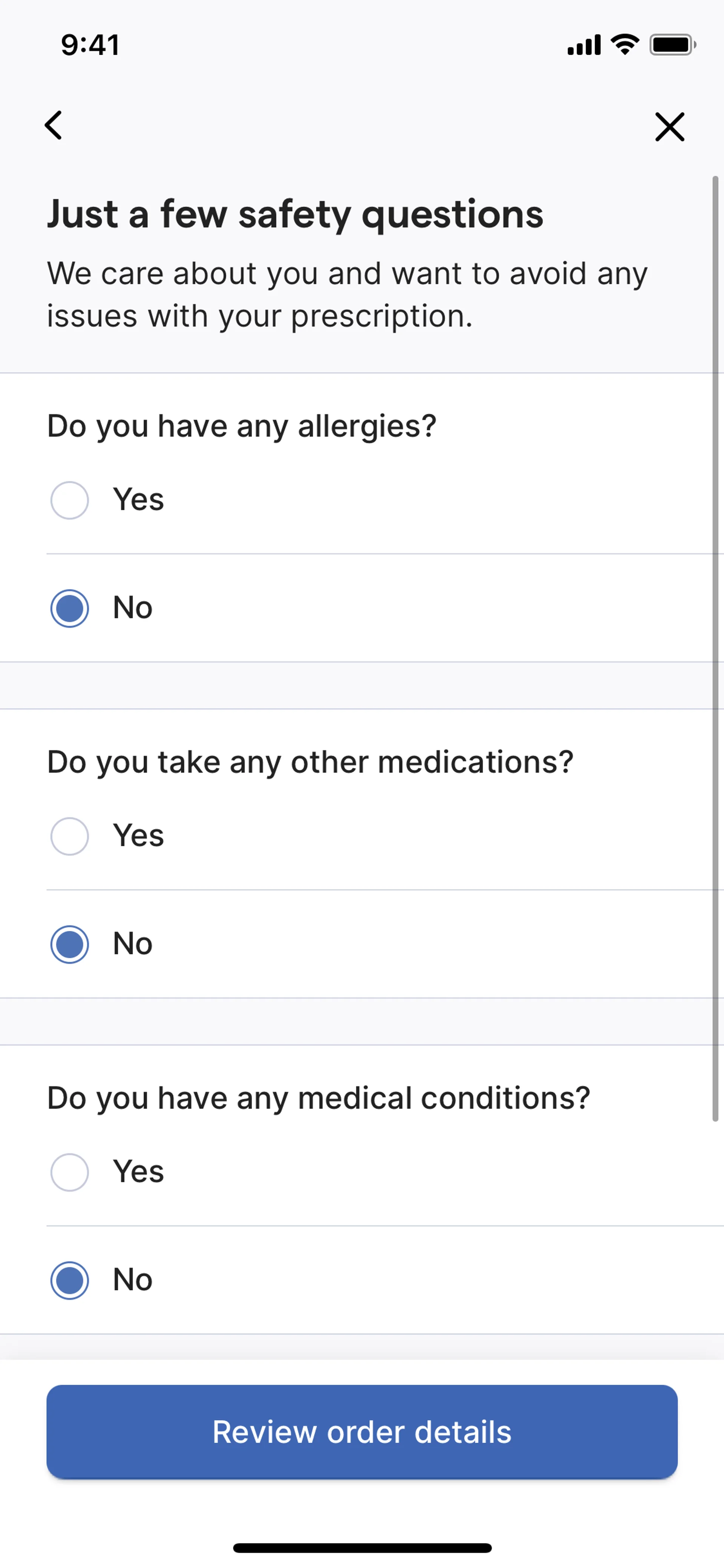
Task: Tap the "Do you take any other medications?" label
Action: (310, 762)
